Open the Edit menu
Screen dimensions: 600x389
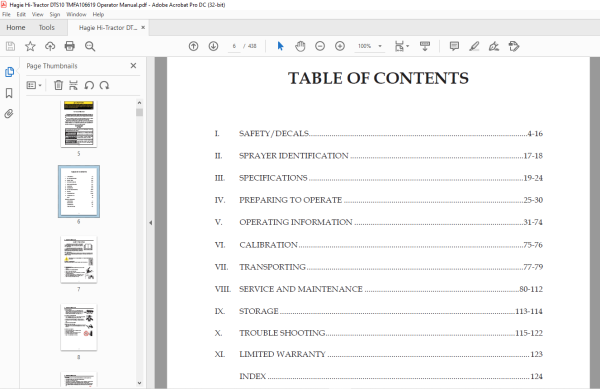tap(21, 15)
